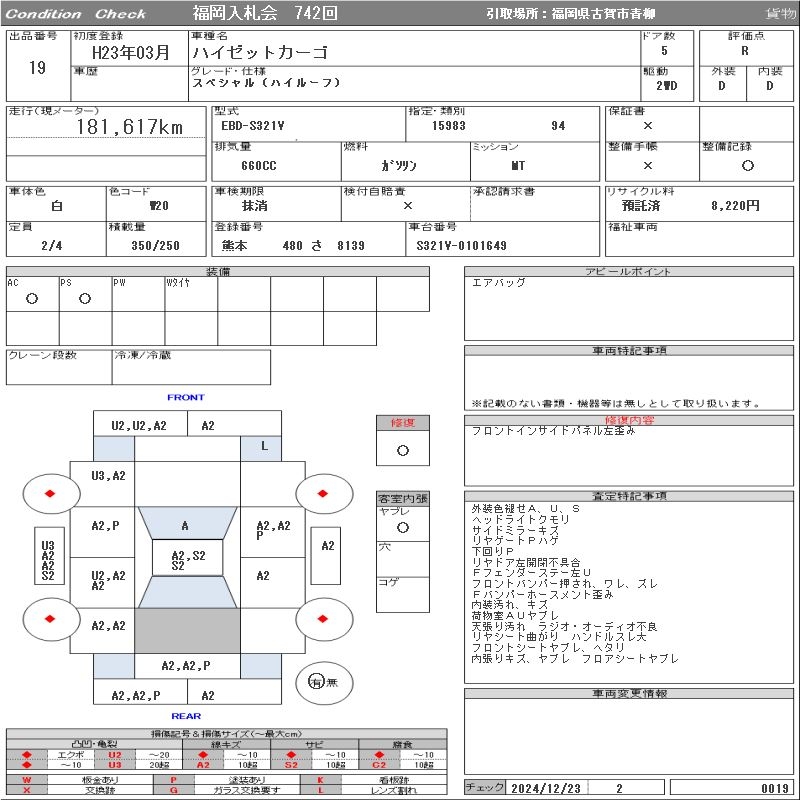This screenshot has height=800, width=800.
Task: Click the red diamond on the upper-left tire
Action: click(x=50, y=493)
